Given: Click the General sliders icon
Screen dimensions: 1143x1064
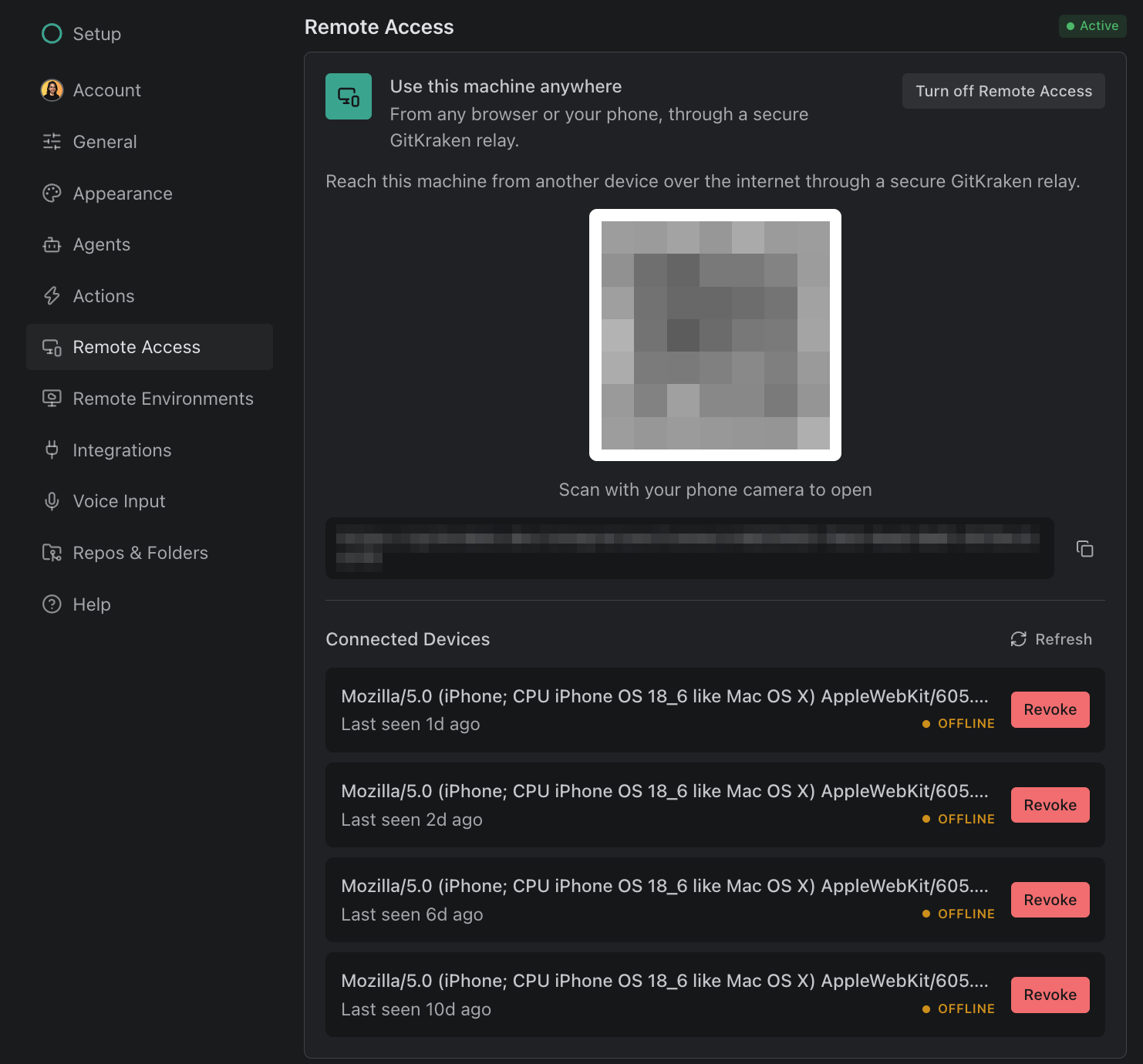Looking at the screenshot, I should point(52,142).
